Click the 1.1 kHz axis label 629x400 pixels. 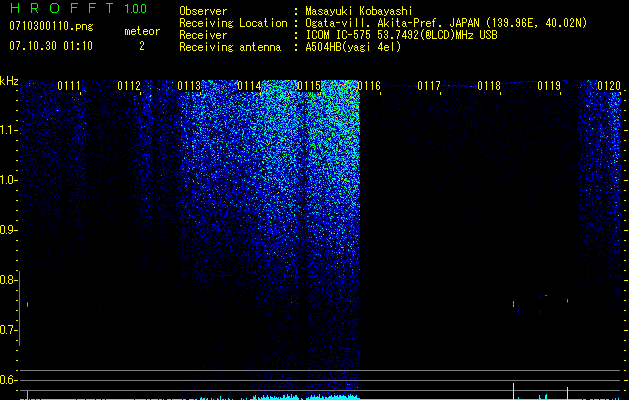[8, 130]
